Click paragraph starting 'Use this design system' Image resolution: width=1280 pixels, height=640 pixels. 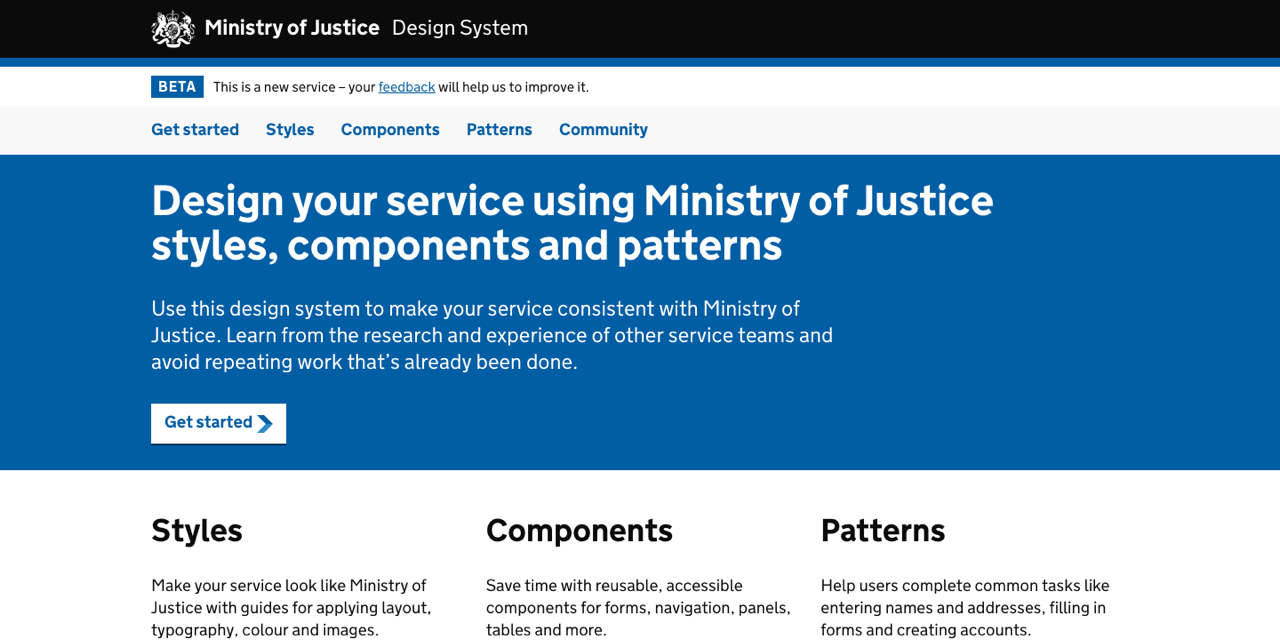[492, 336]
